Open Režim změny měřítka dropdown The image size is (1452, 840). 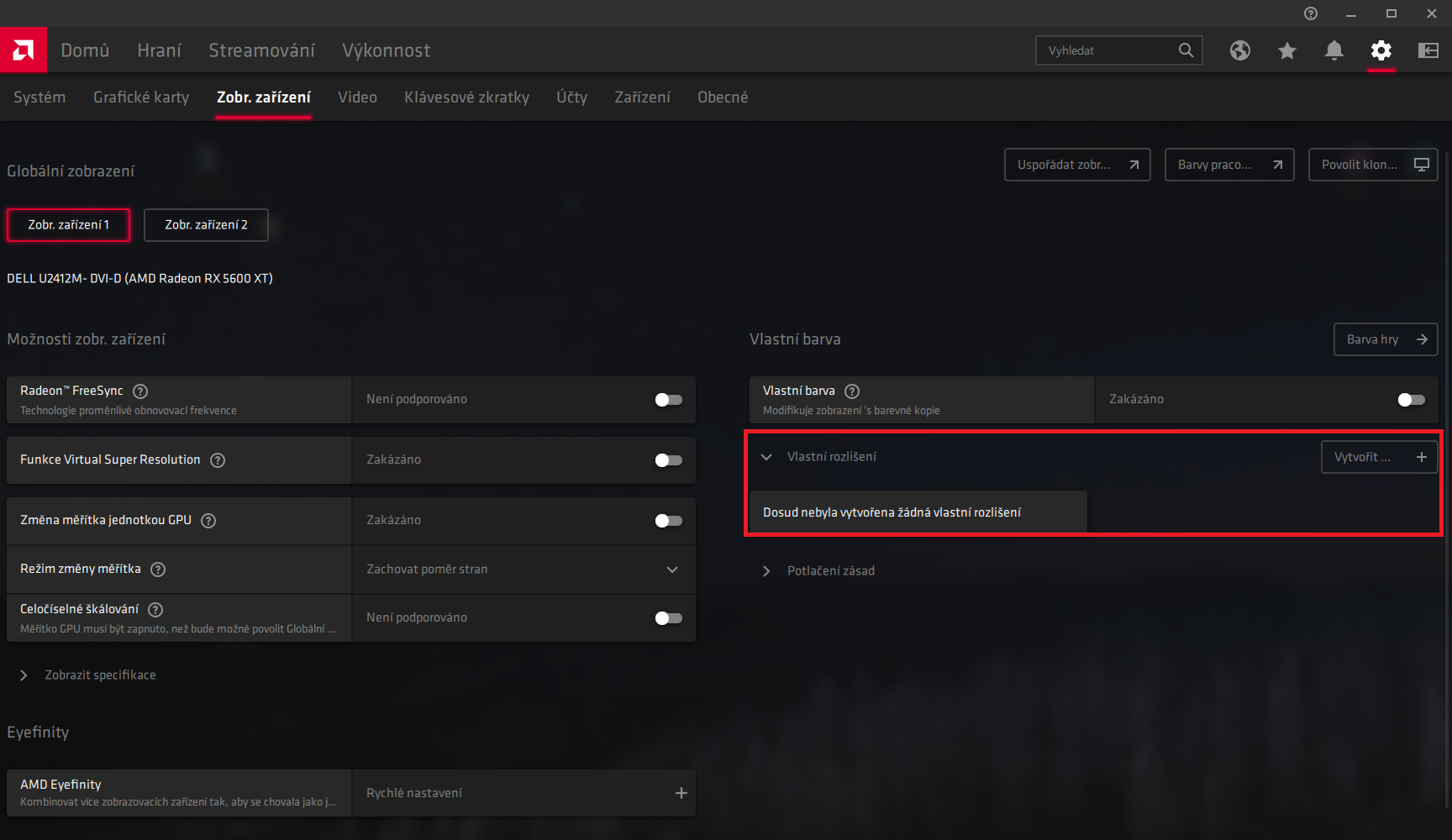[x=524, y=570]
